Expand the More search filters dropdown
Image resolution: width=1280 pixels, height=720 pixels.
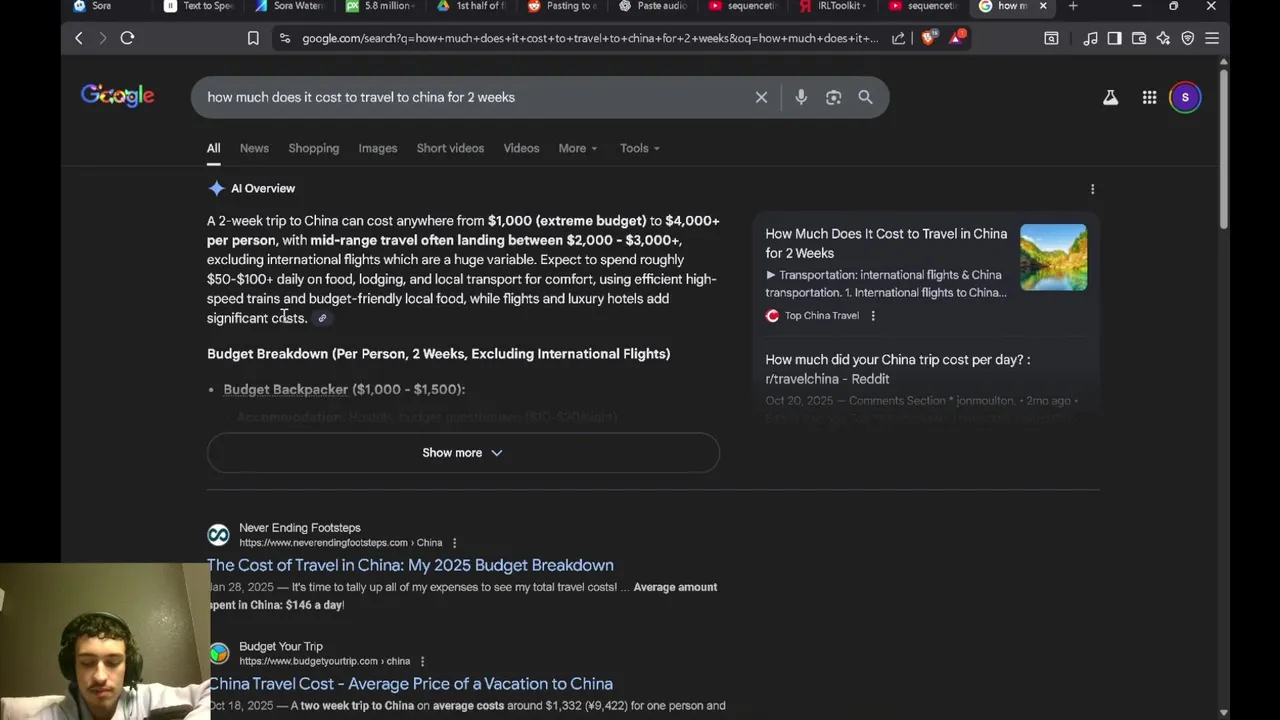[578, 148]
